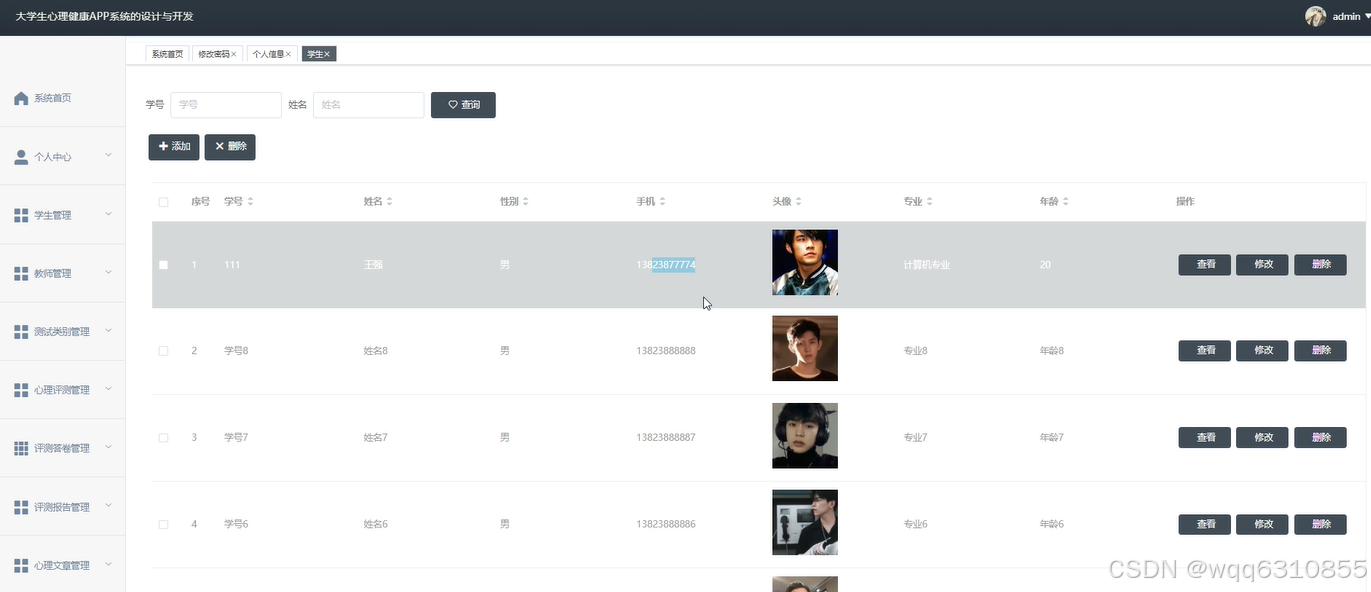This screenshot has width=1371, height=592.
Task: Click the avatar photo of 姓名7
Action: [805, 436]
